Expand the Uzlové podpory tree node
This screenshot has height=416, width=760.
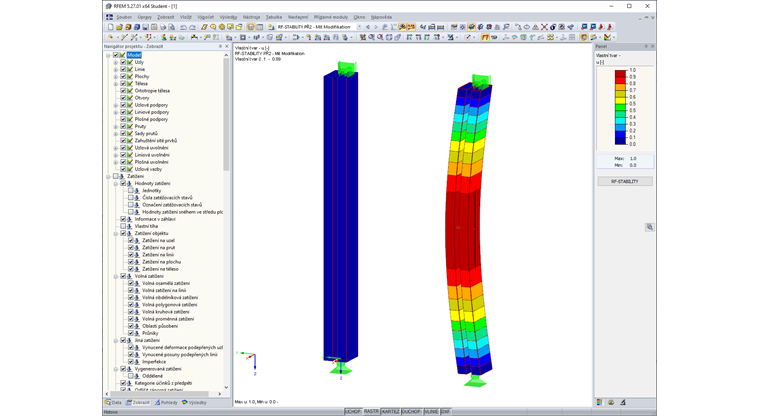(x=116, y=105)
